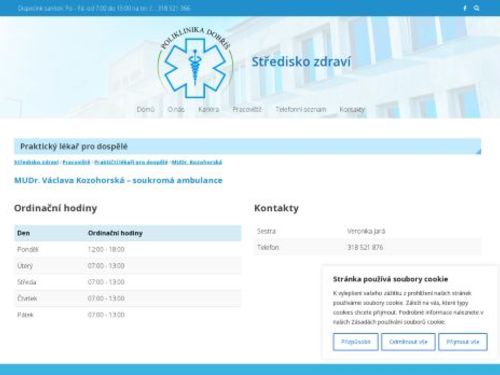Follow the MUDr. Kozohorská breadcrumb link

pyautogui.click(x=197, y=162)
